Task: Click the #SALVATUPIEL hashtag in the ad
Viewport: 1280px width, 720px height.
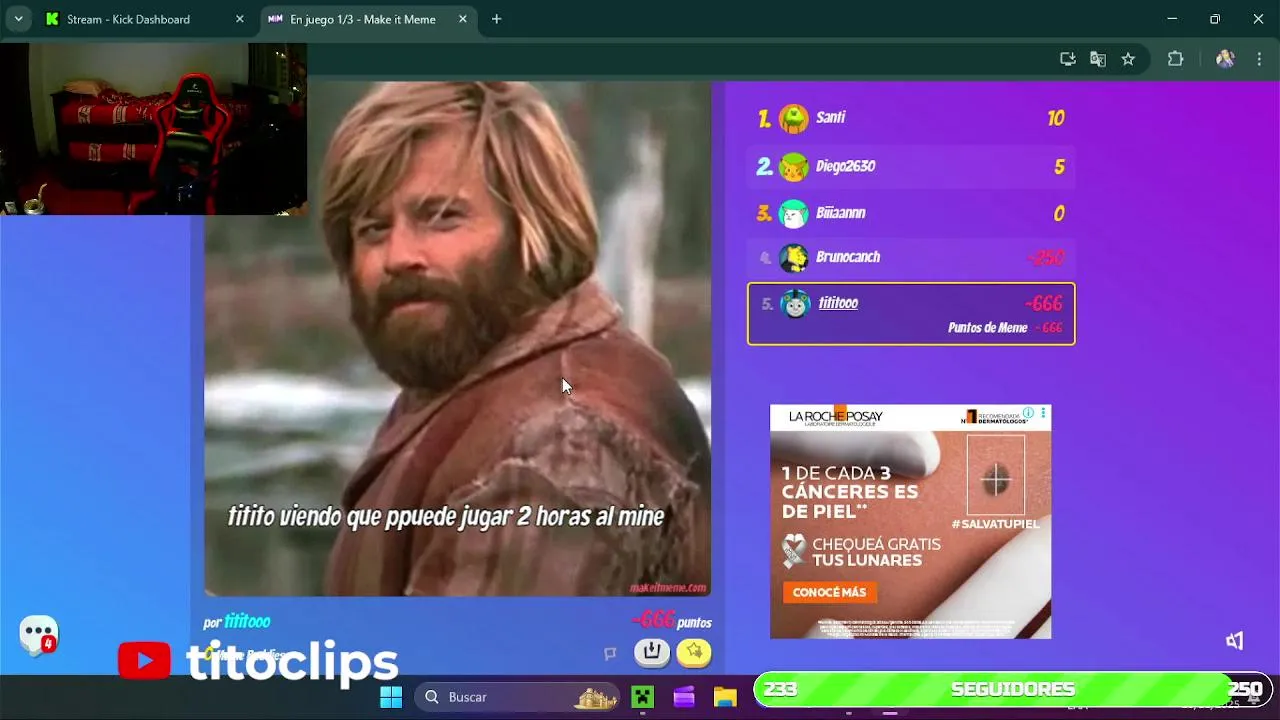Action: click(995, 524)
